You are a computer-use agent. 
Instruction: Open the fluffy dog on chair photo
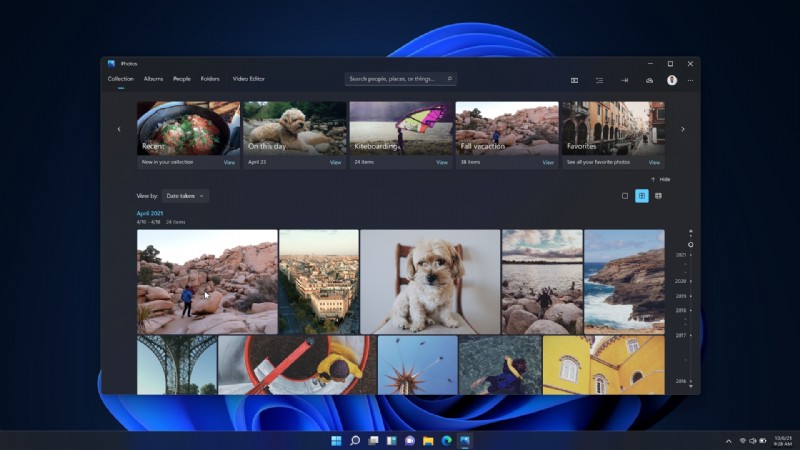tap(430, 282)
